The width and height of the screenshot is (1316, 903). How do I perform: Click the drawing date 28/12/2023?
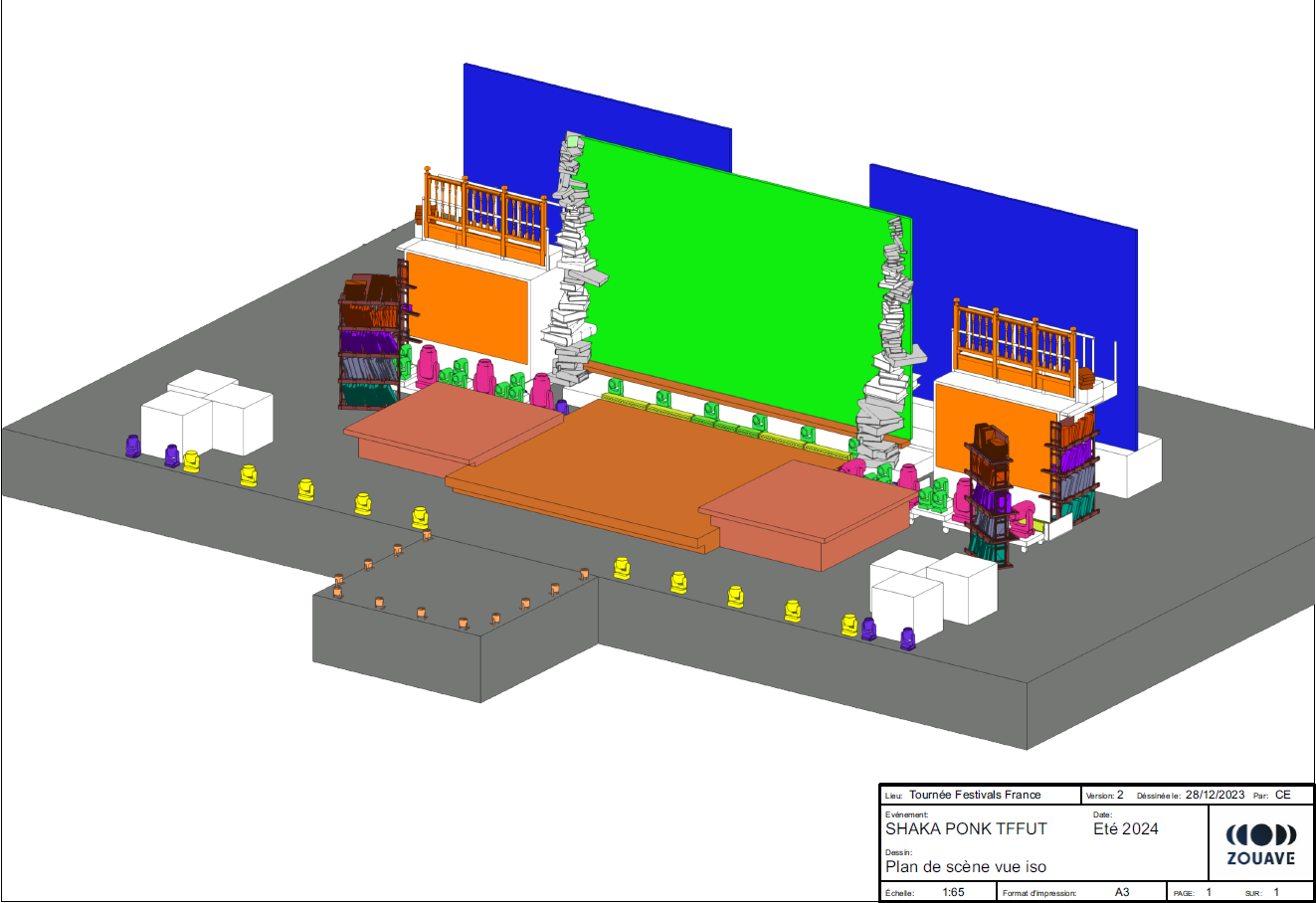(x=1215, y=795)
